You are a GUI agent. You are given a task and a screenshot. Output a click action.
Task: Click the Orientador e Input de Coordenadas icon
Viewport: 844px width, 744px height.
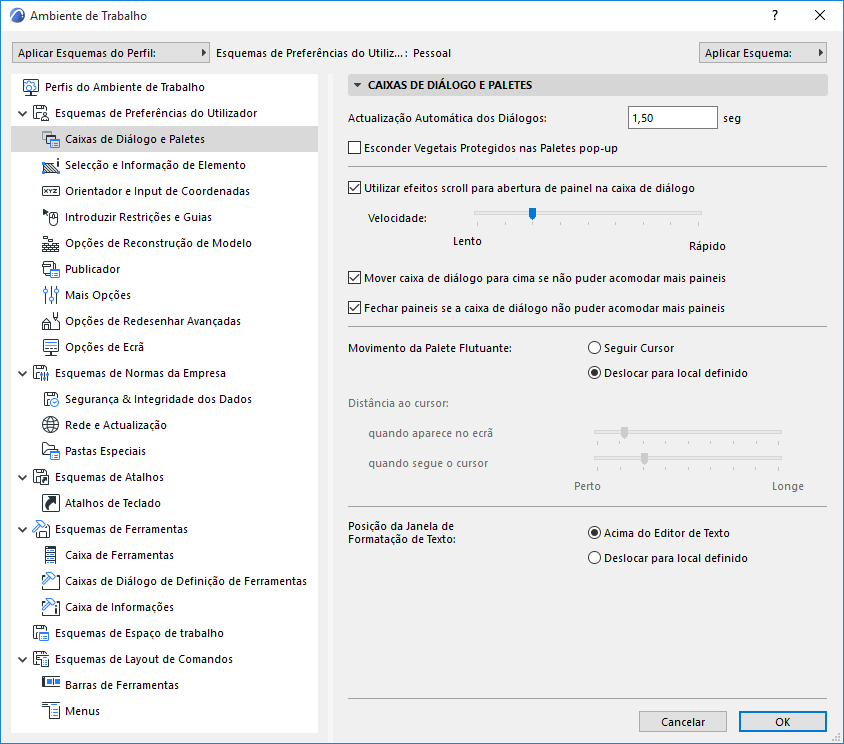(51, 191)
